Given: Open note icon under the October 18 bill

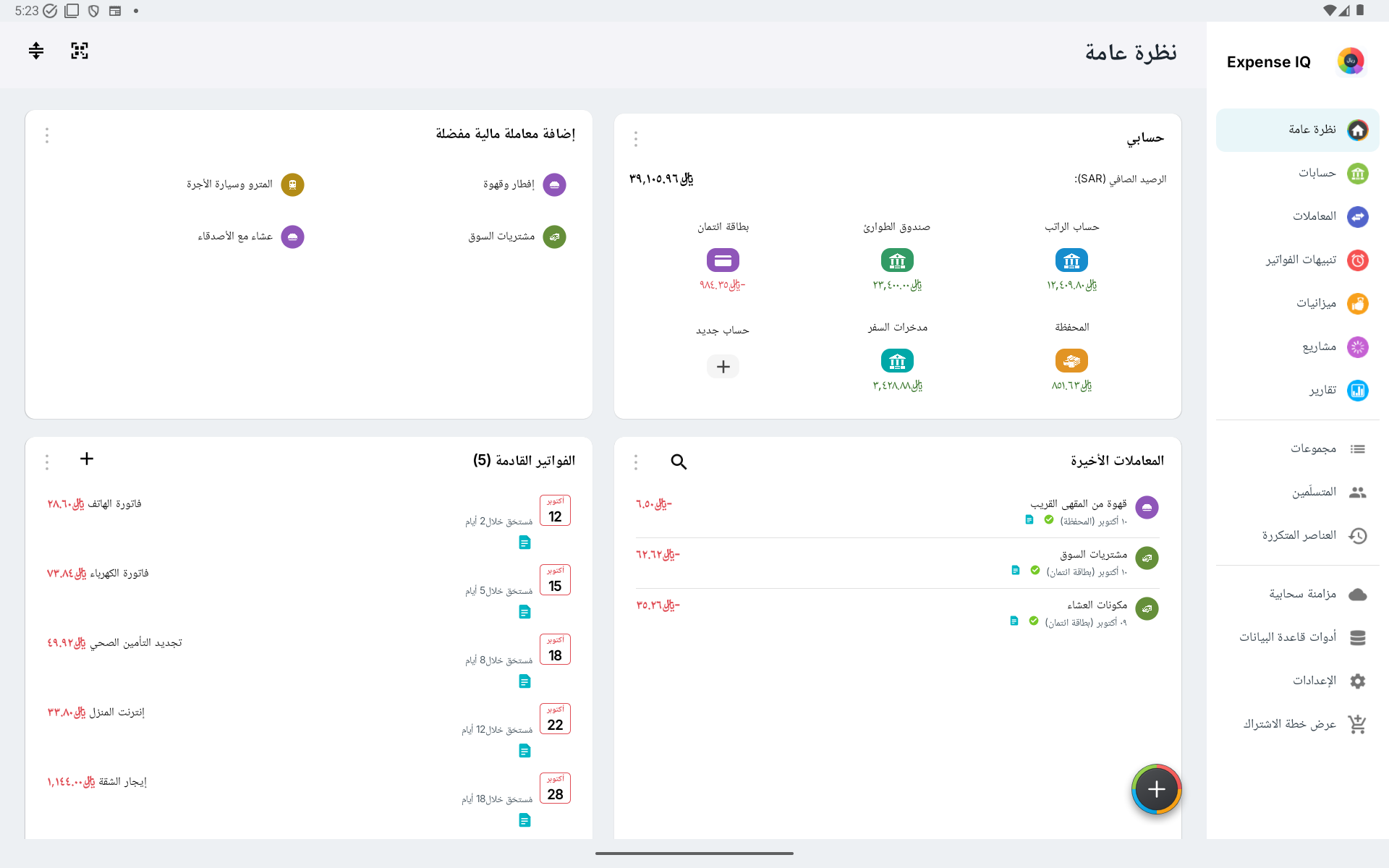Looking at the screenshot, I should [525, 681].
